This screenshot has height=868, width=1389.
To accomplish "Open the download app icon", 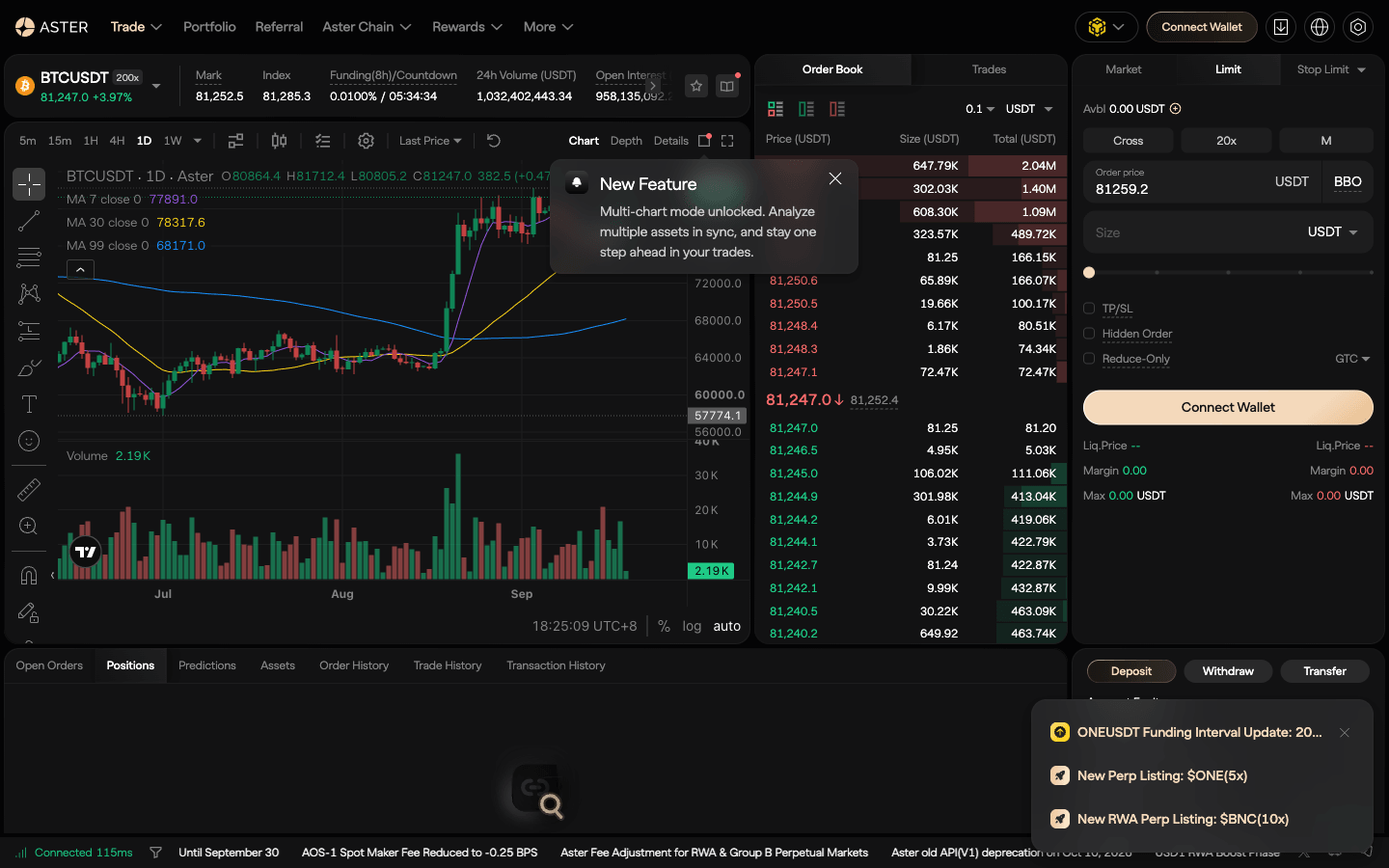I will pos(1281,27).
